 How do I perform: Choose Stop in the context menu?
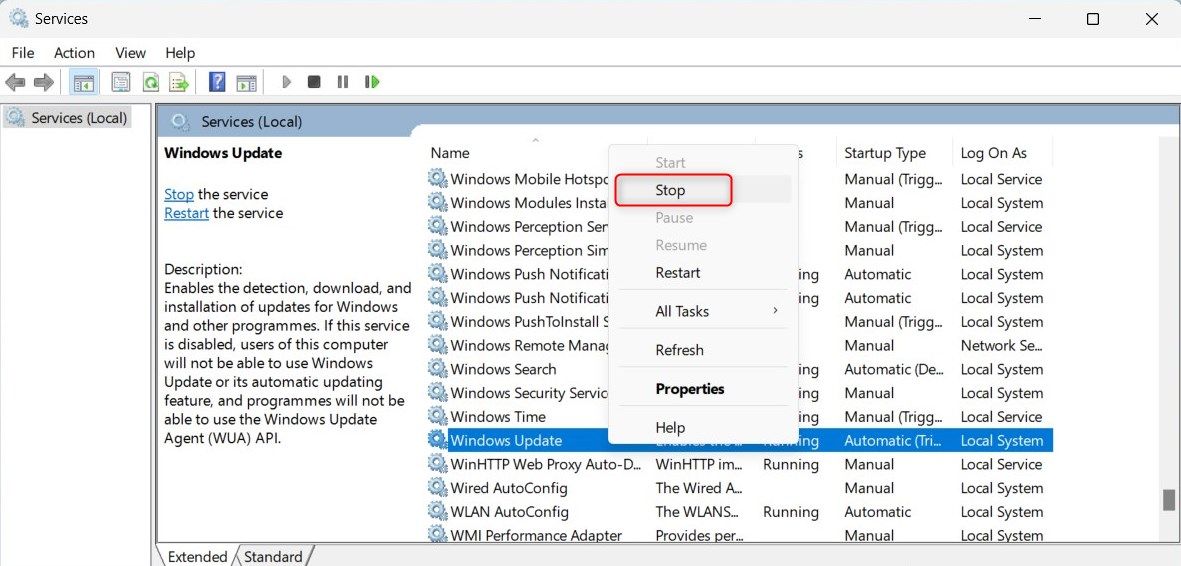pos(671,190)
